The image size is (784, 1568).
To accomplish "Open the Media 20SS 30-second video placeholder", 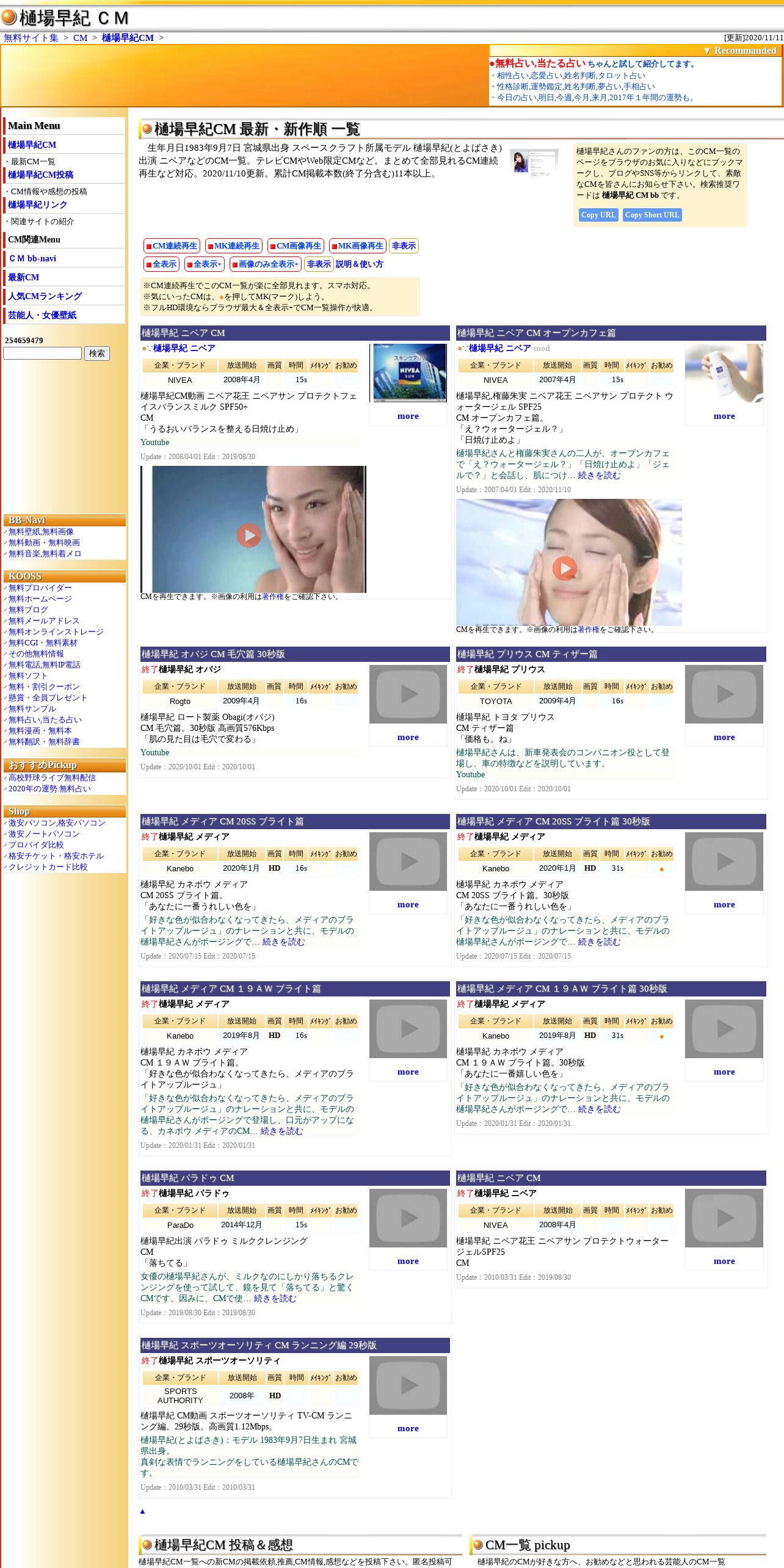I will coord(724,862).
